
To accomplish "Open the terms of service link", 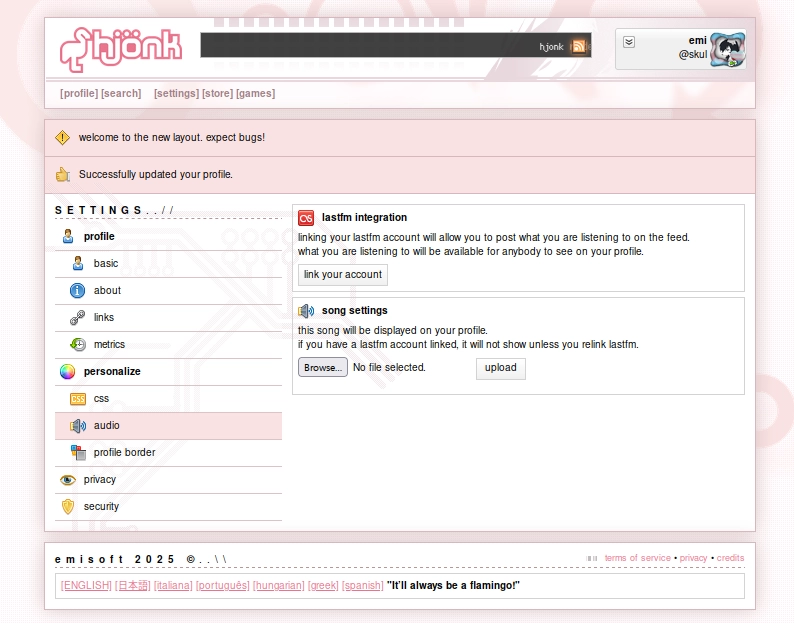I will click(638, 558).
